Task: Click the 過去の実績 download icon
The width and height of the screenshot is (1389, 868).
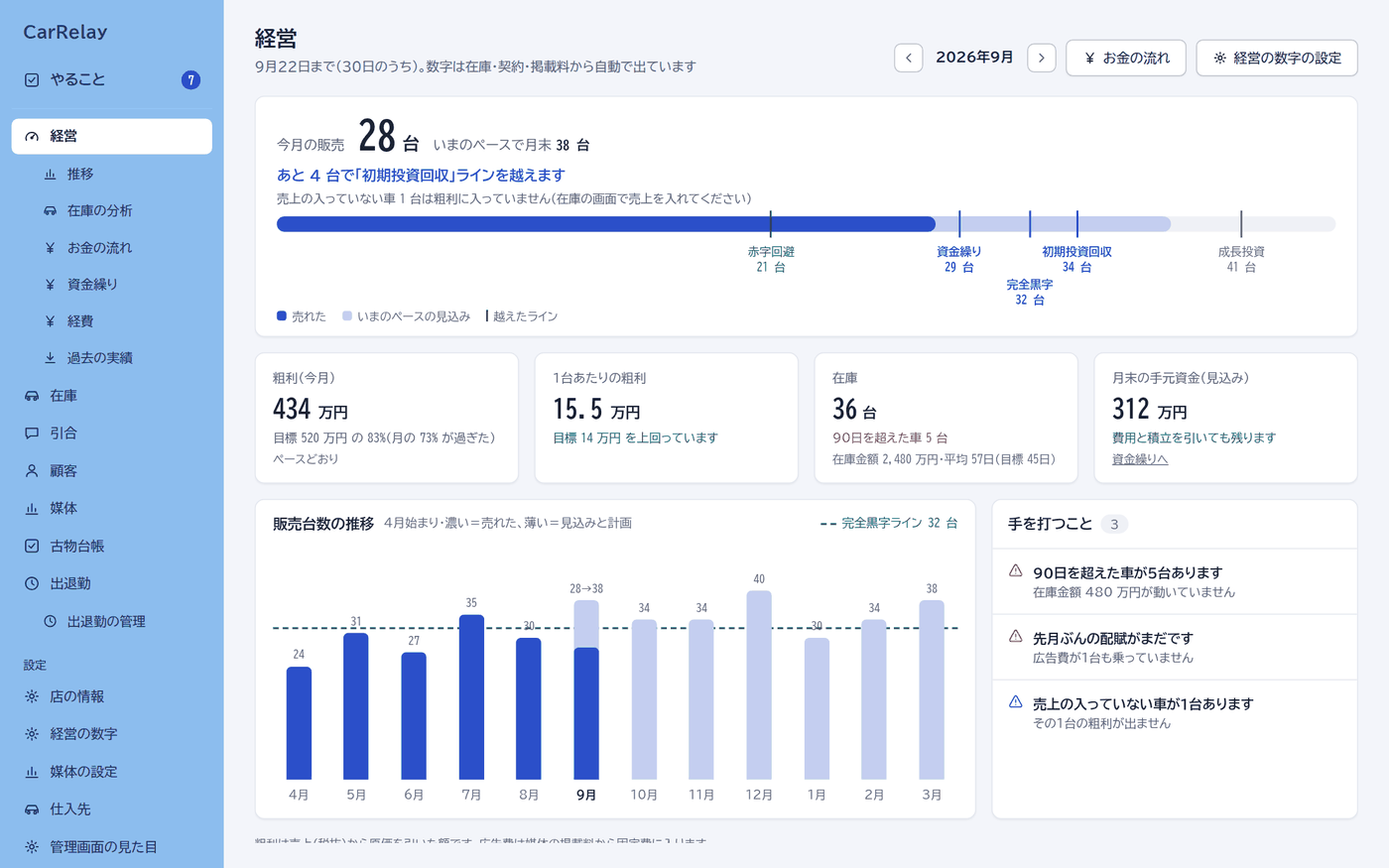Action: click(50, 358)
